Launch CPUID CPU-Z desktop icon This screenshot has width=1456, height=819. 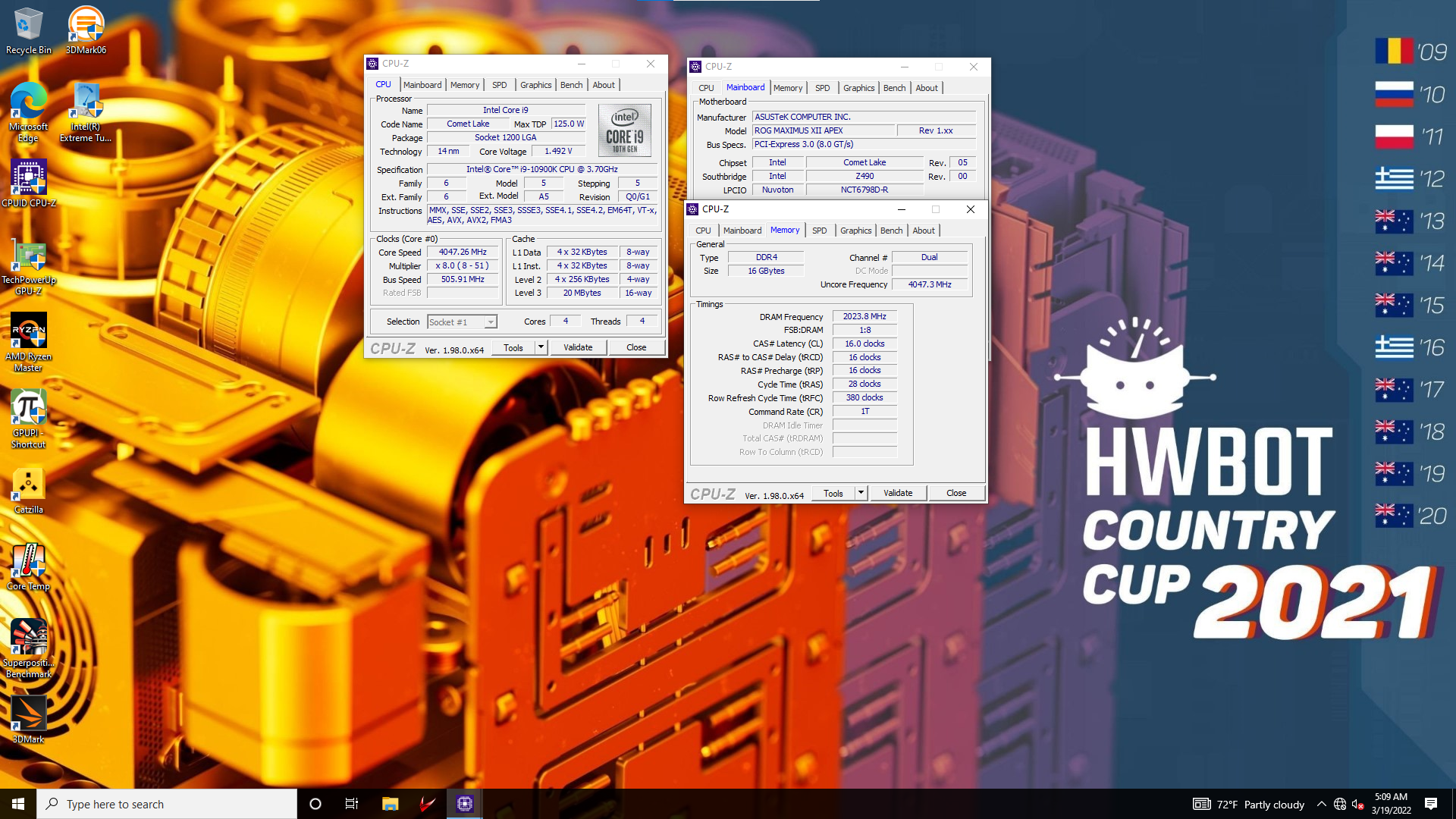point(28,183)
